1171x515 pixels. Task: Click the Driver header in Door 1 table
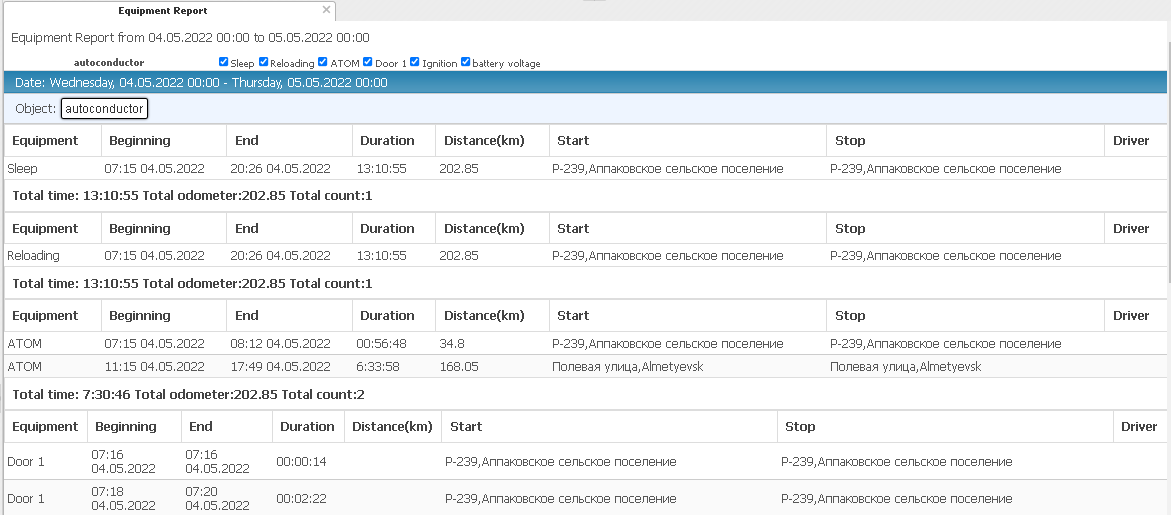(1139, 426)
